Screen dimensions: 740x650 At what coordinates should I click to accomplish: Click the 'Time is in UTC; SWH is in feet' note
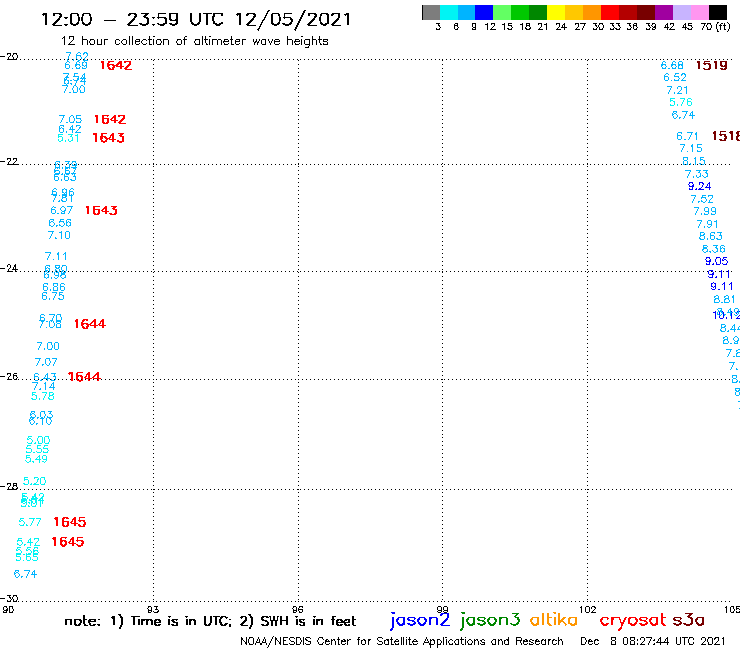(x=210, y=621)
